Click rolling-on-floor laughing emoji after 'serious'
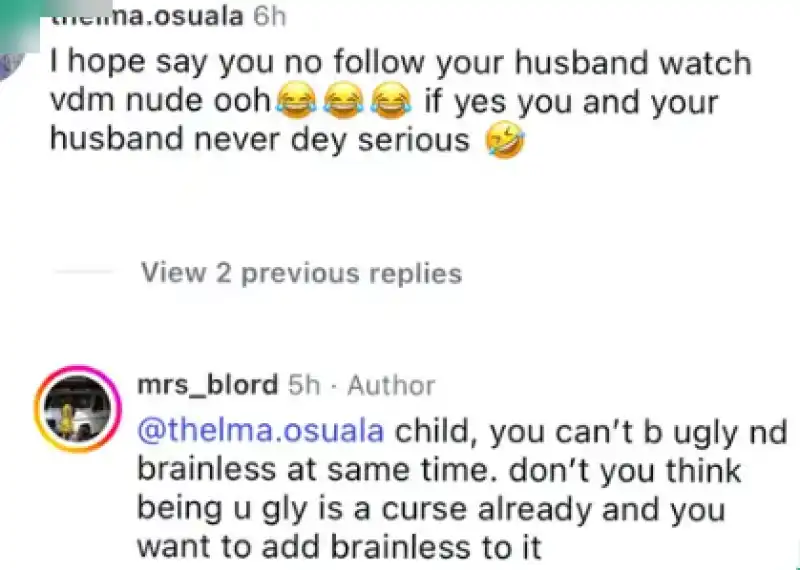The height and width of the screenshot is (570, 800). [505, 140]
